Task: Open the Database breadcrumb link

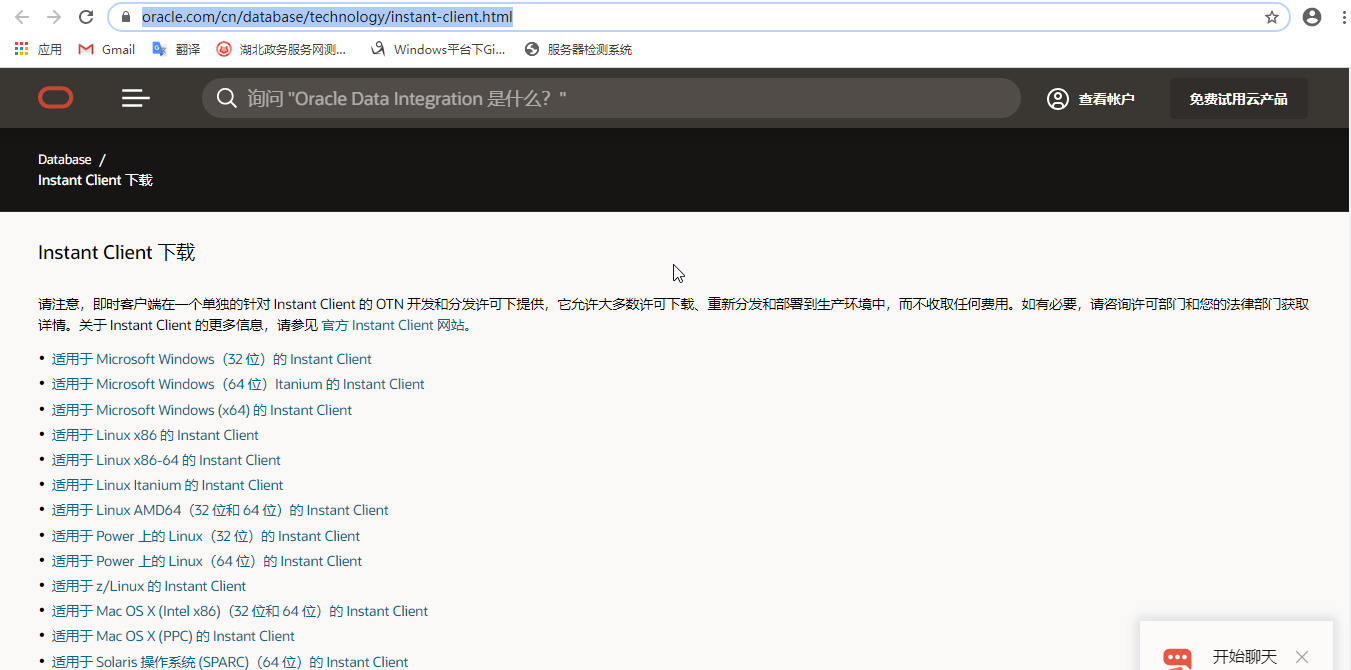Action: click(64, 158)
